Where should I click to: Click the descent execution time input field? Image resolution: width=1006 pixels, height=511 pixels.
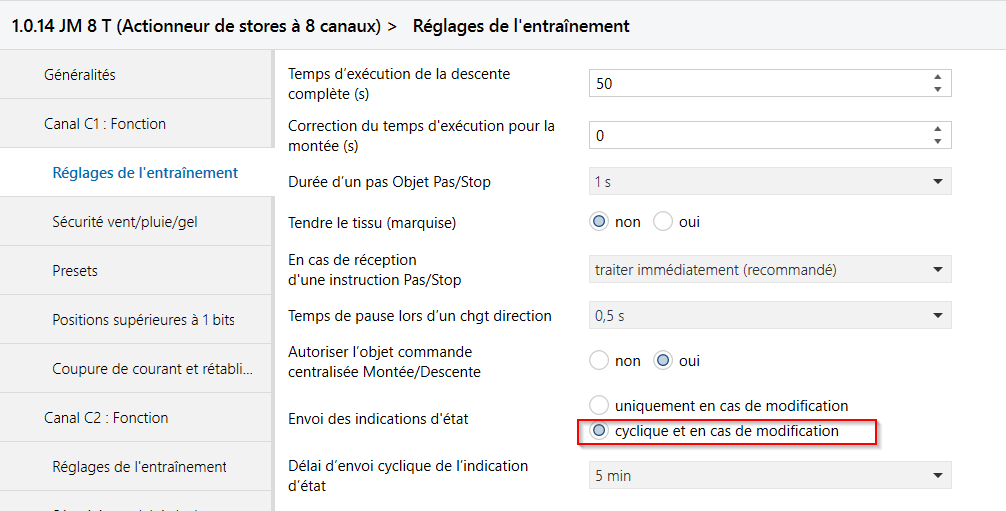(755, 84)
